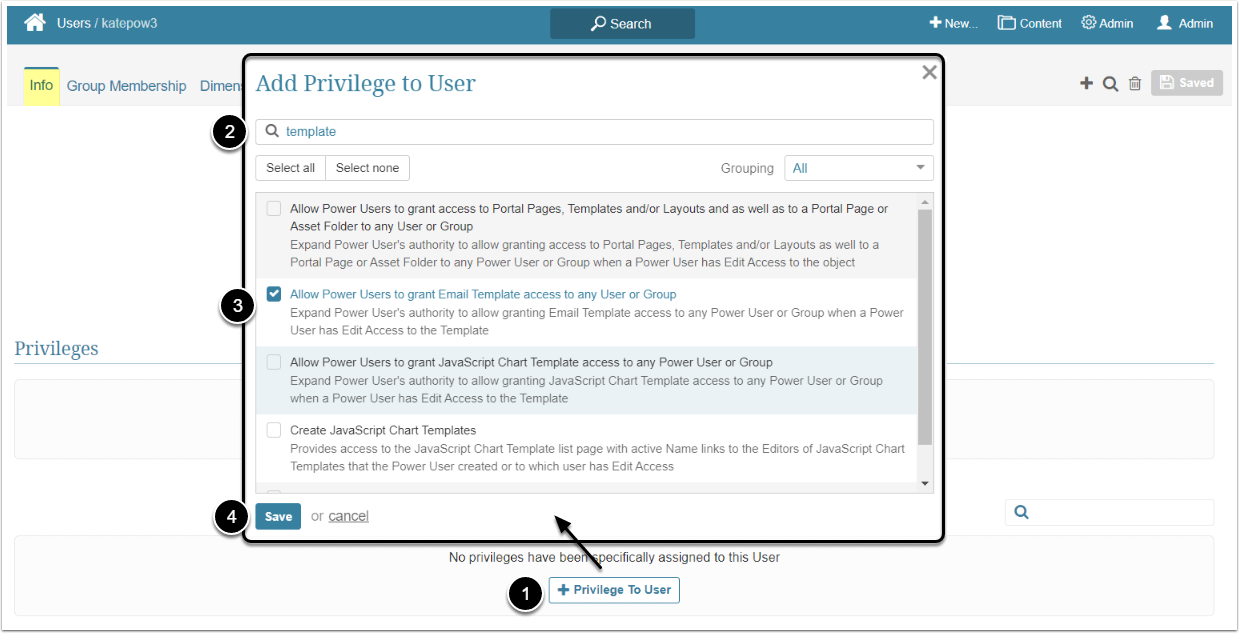
Task: Click the Saved button
Action: (1187, 83)
